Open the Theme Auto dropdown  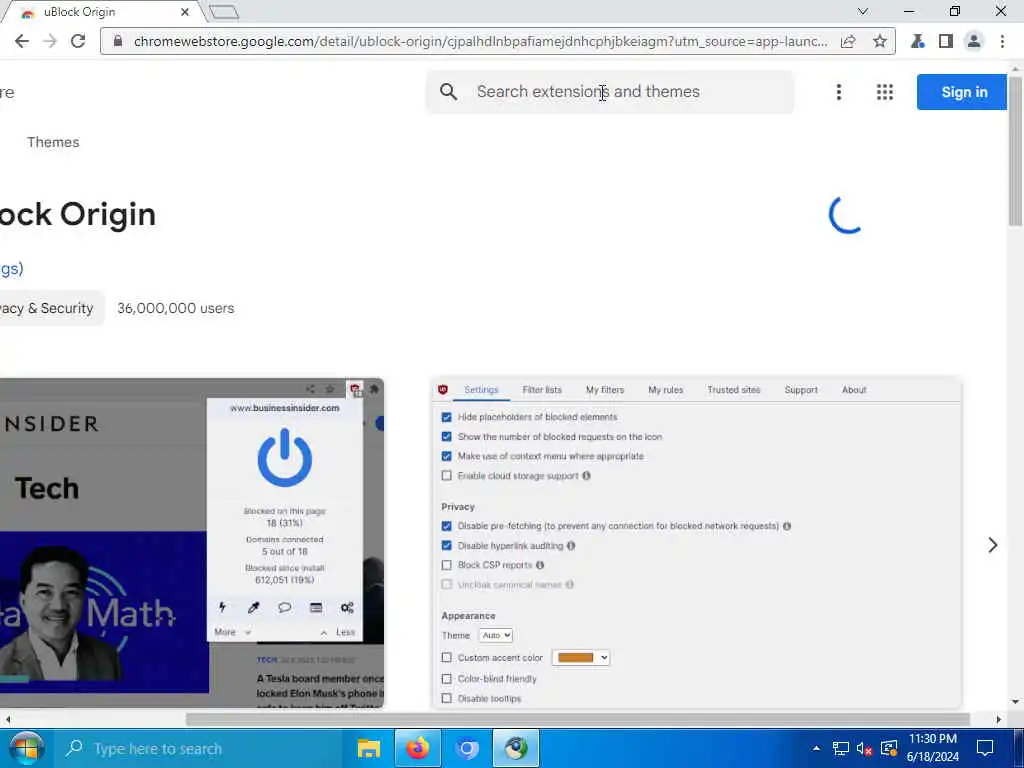pyautogui.click(x=496, y=635)
